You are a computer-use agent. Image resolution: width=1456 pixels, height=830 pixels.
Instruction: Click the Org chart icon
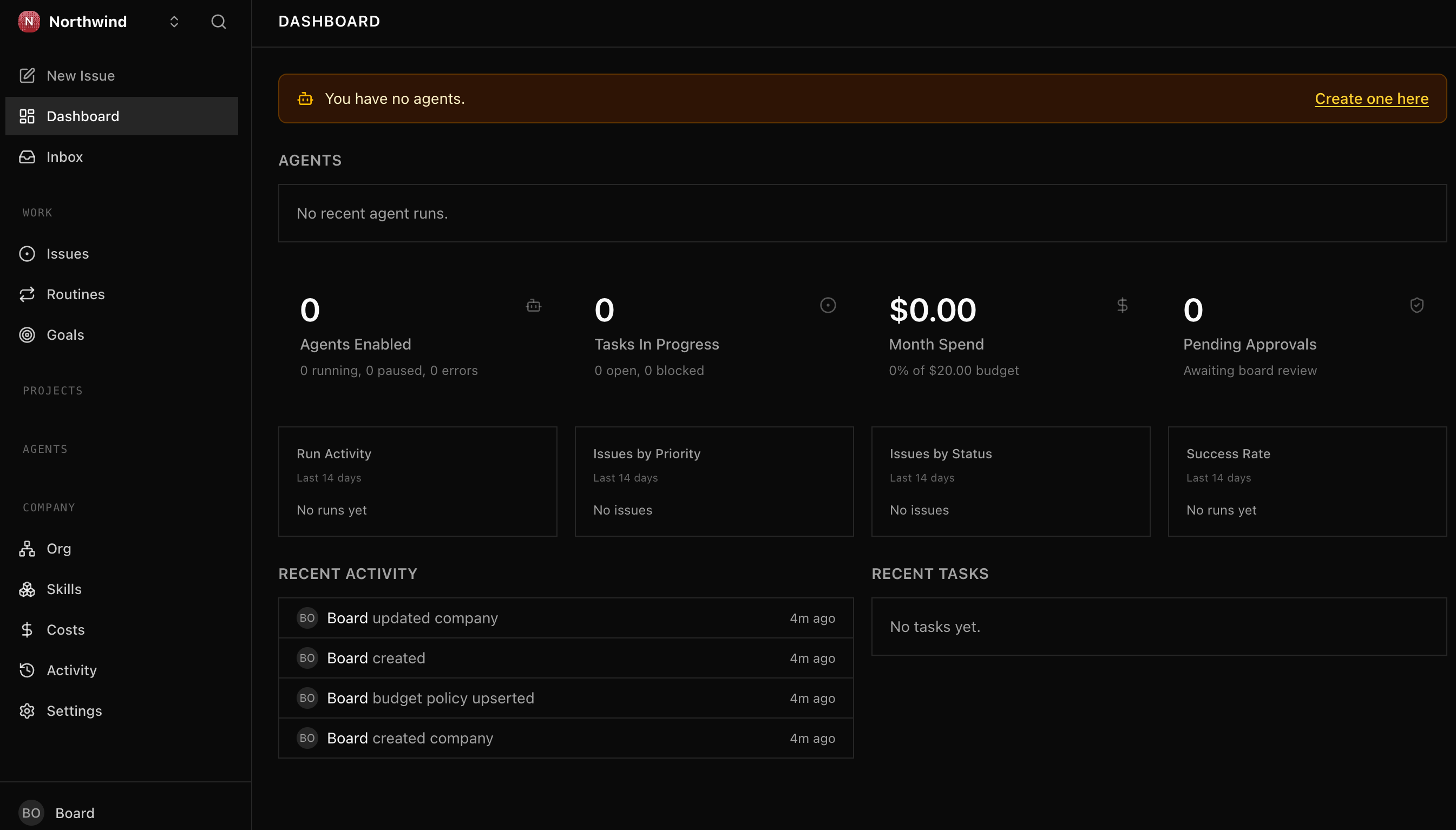click(27, 549)
